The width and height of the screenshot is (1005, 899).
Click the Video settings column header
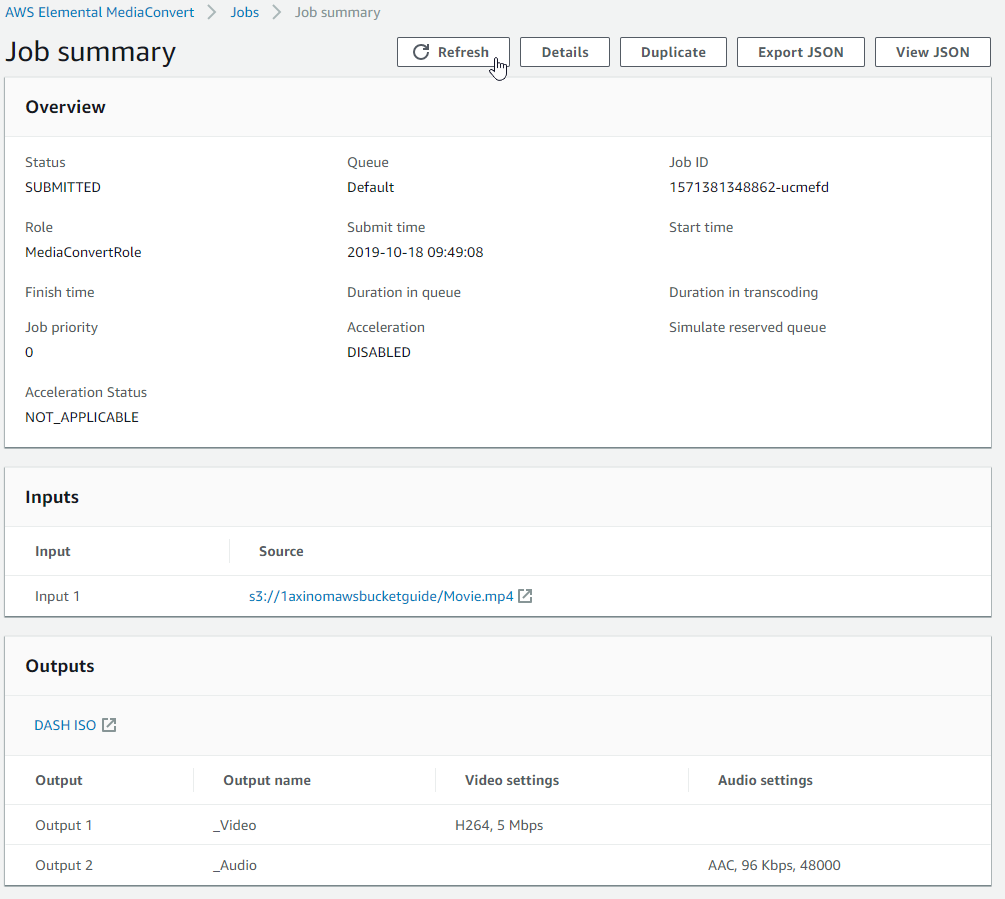click(512, 780)
